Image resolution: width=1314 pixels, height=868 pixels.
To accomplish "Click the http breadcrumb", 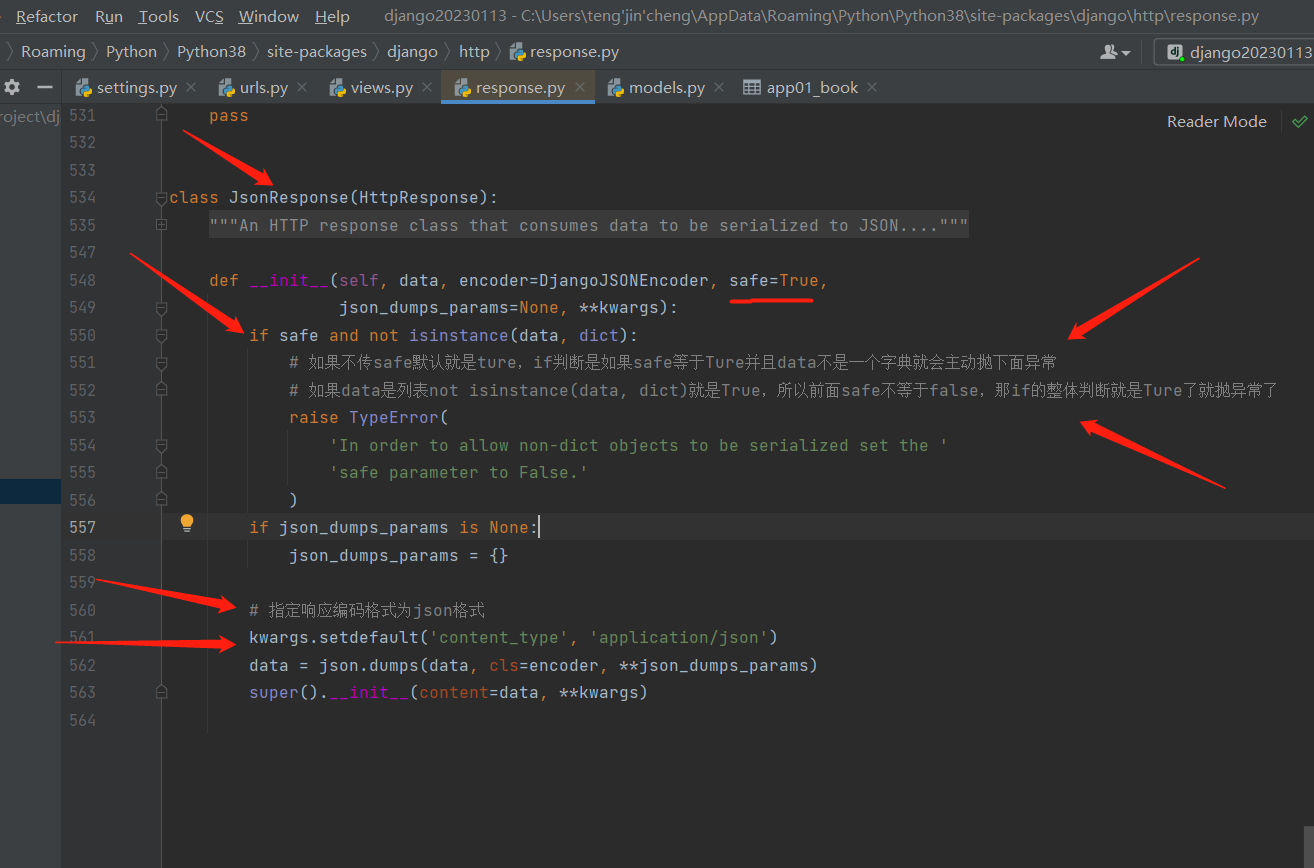I will click(x=474, y=52).
